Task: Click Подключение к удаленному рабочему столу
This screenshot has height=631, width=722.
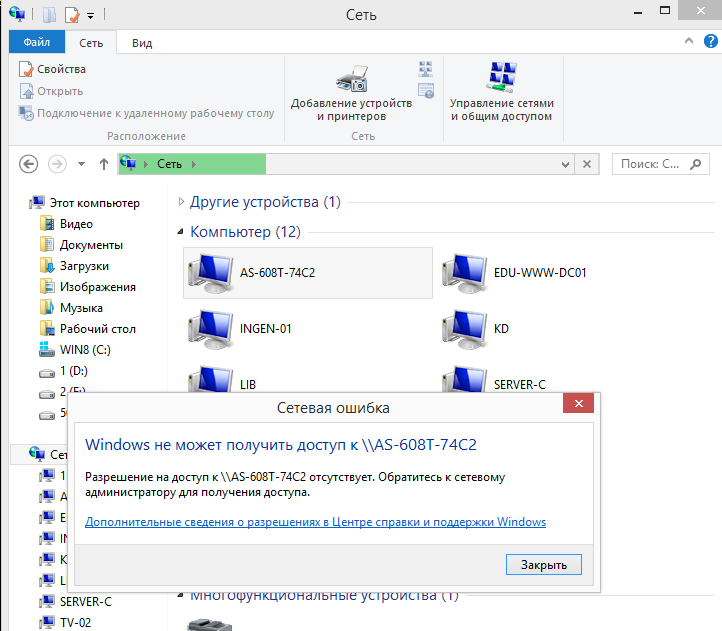Action: (146, 113)
